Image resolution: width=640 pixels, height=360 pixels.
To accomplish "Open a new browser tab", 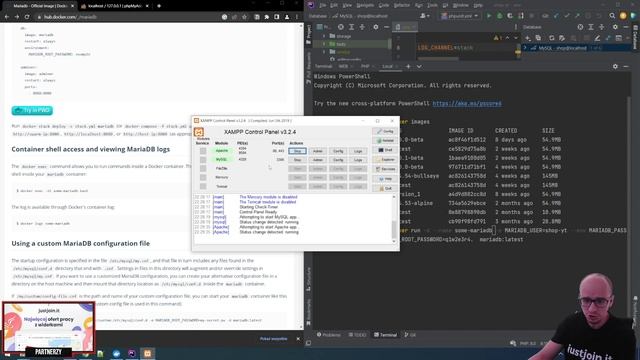I will click(x=159, y=6).
